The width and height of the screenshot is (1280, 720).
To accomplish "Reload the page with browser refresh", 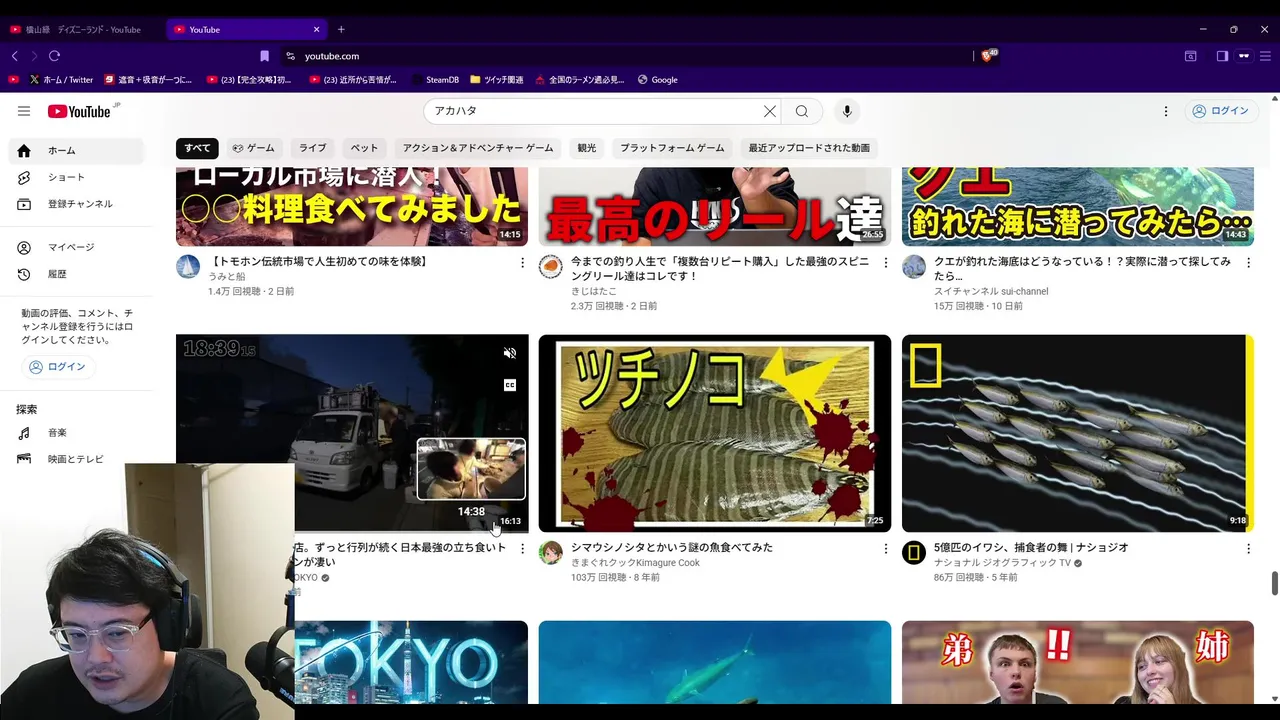I will [x=54, y=56].
